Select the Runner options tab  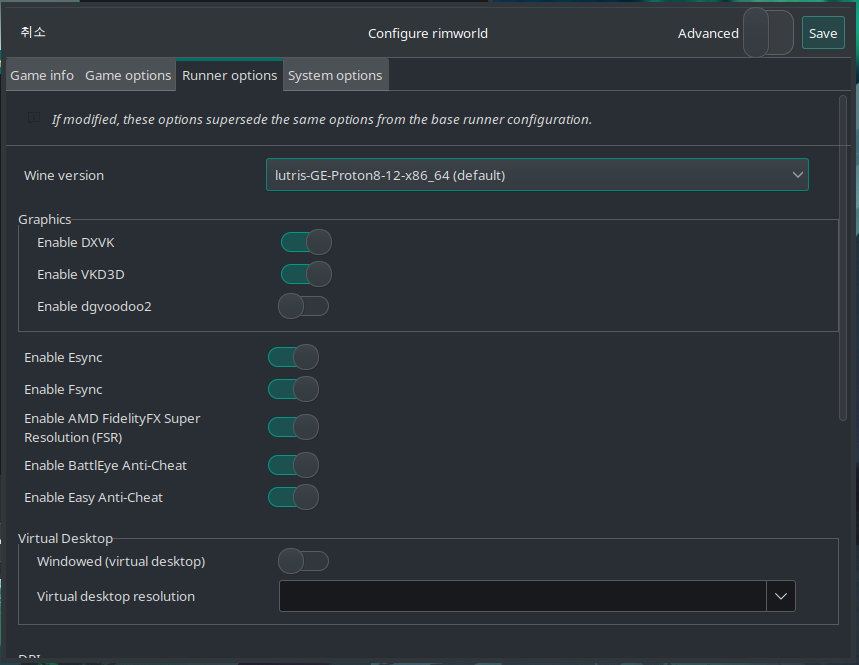click(230, 75)
